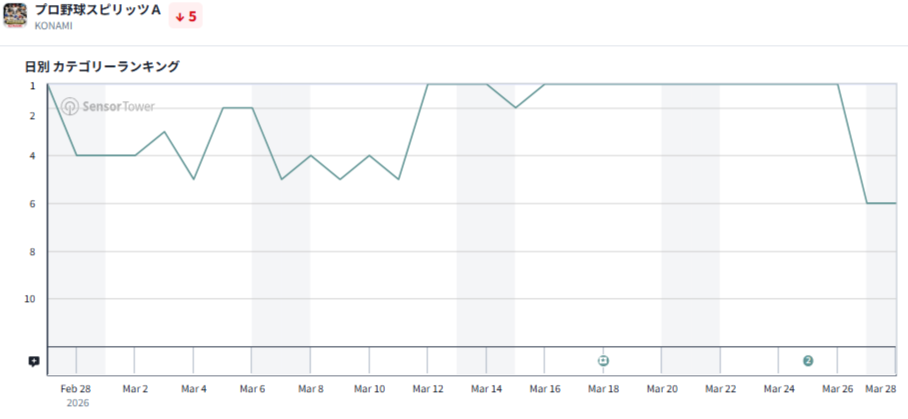Screen dimensions: 908x419
Task: Select the Feb 28 date label
Action: (x=76, y=388)
